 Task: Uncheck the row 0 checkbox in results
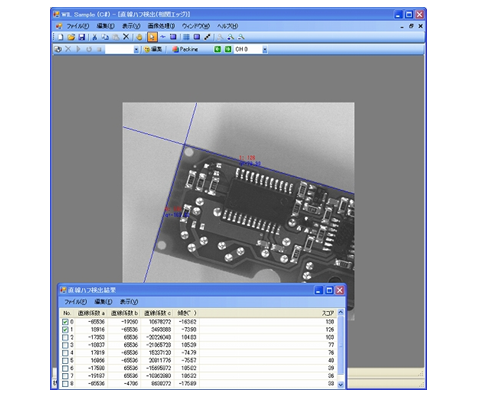coord(65,322)
